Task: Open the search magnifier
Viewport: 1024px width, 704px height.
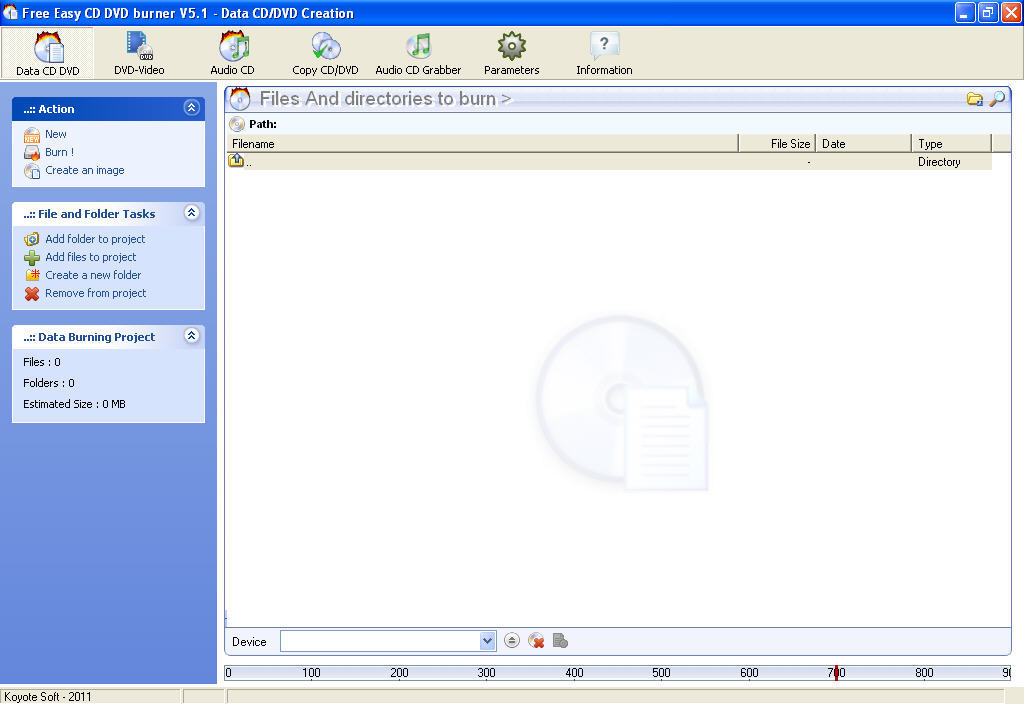Action: (x=998, y=99)
